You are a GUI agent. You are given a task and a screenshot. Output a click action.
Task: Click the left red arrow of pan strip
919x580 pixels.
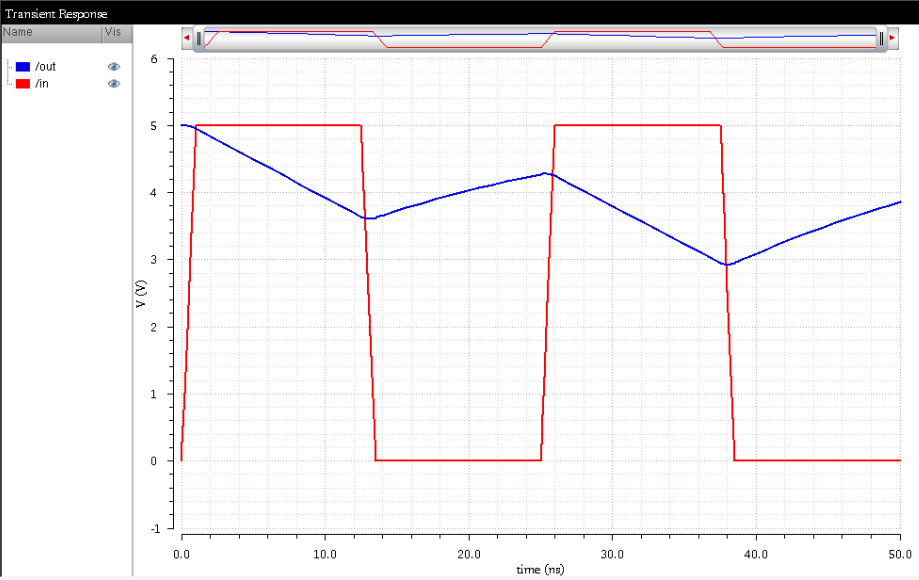[x=187, y=38]
